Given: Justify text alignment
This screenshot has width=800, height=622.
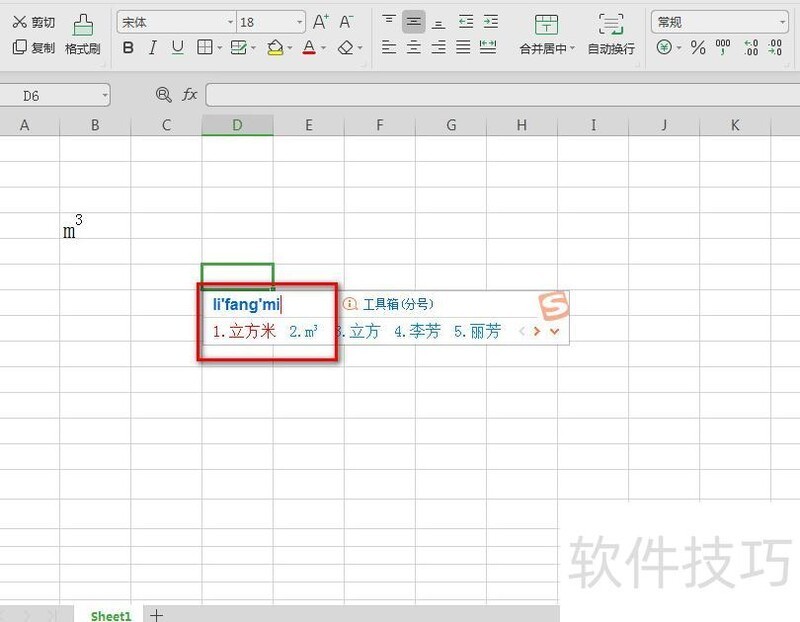Looking at the screenshot, I should 463,47.
